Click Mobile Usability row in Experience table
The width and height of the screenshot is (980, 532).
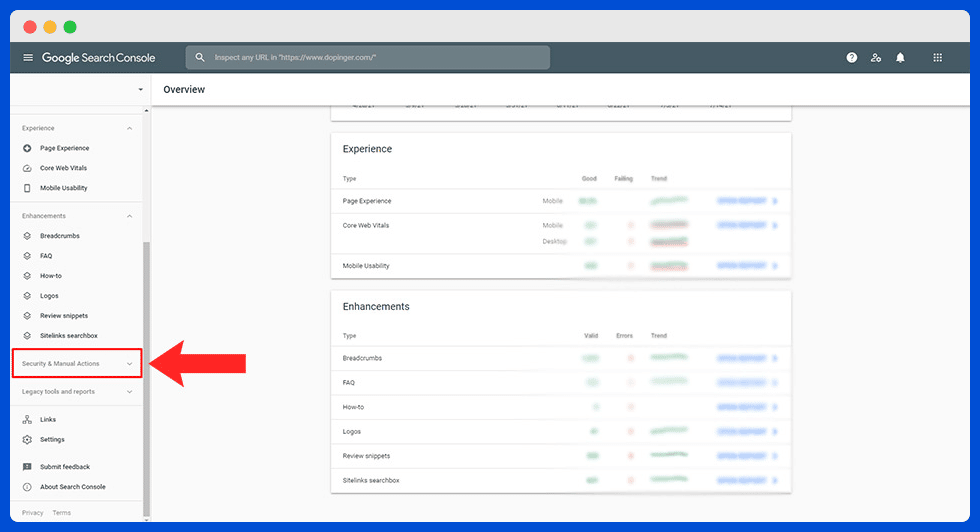pyautogui.click(x=561, y=266)
